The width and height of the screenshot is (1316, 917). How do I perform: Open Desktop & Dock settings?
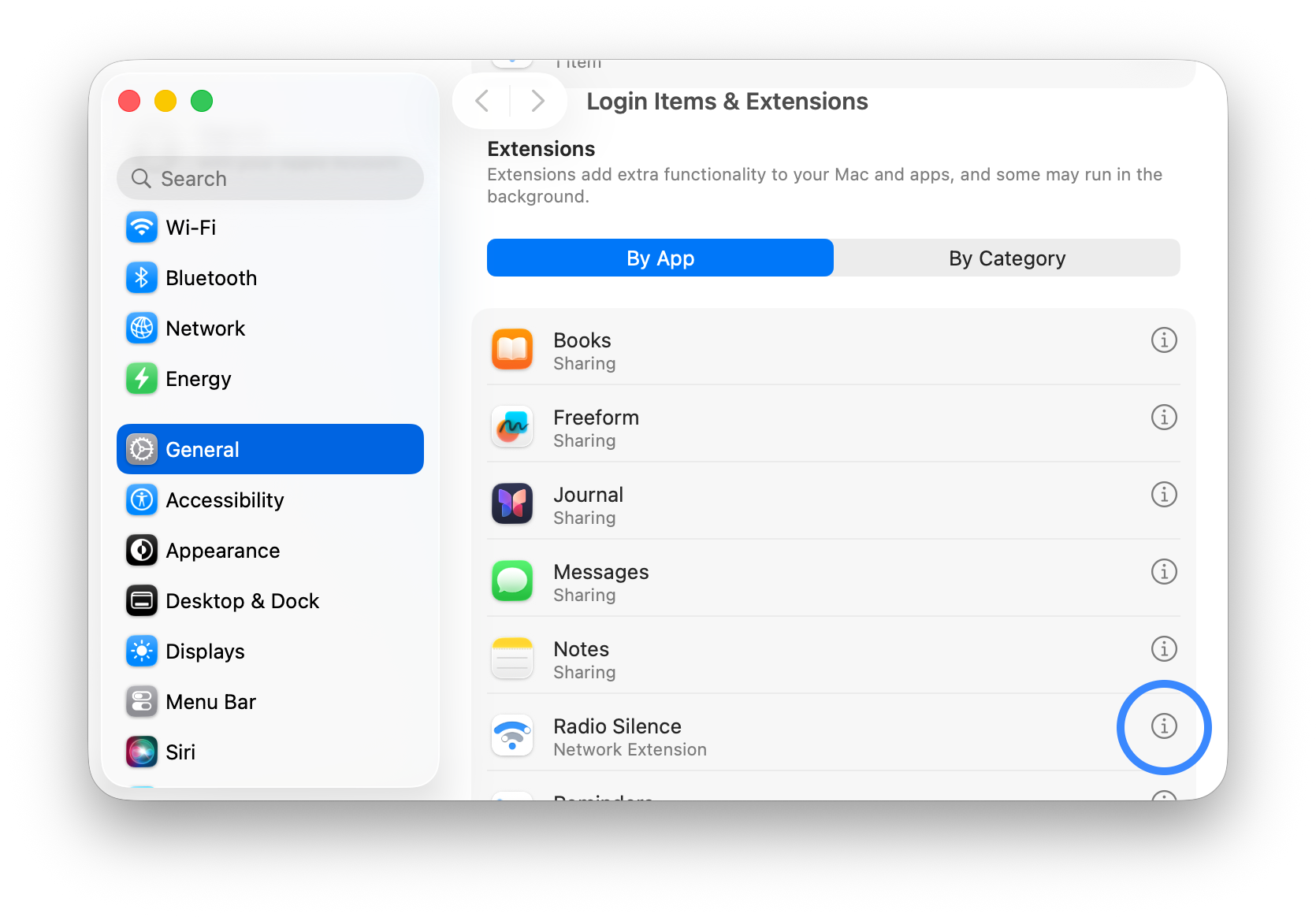click(243, 600)
